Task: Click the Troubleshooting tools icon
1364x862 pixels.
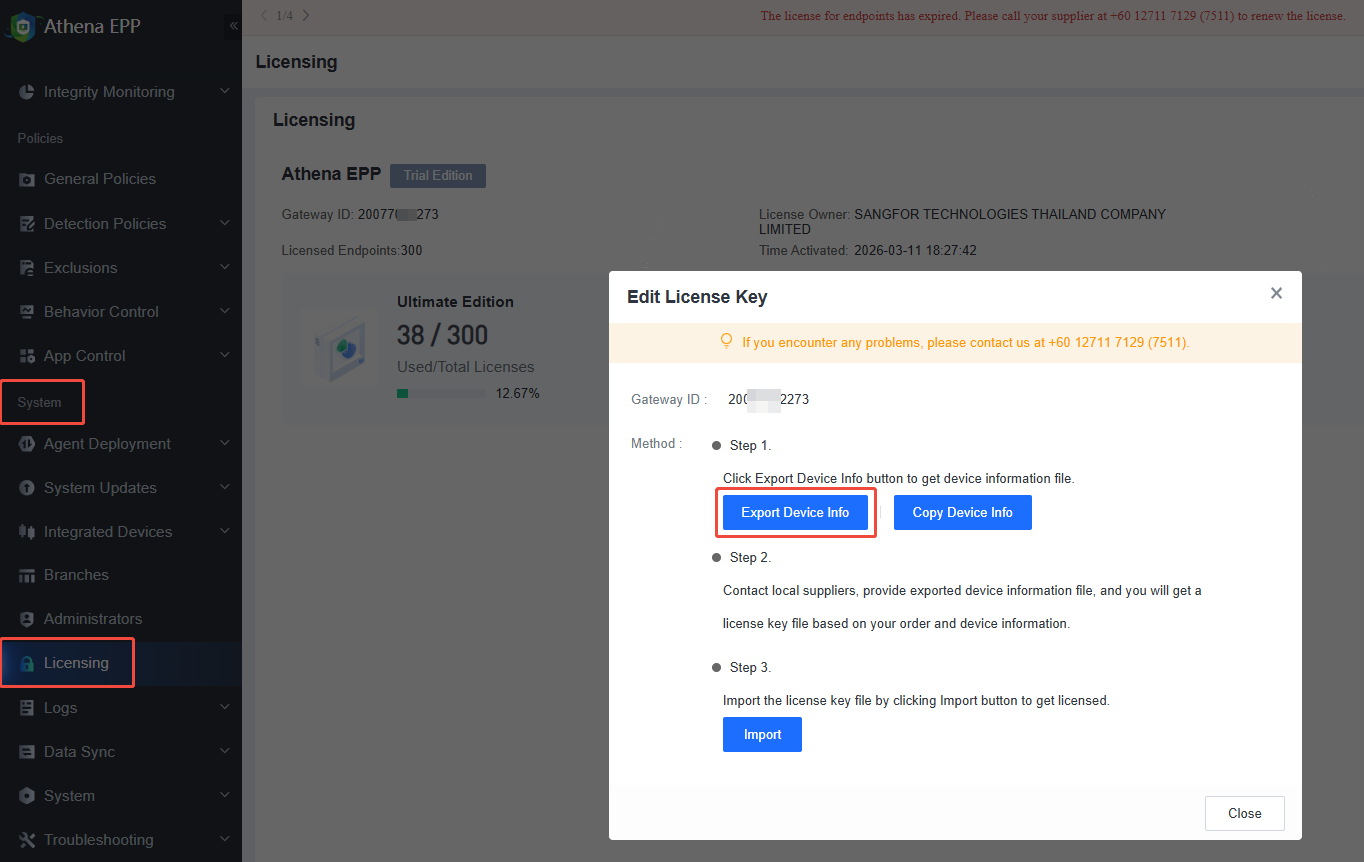Action: tap(27, 840)
